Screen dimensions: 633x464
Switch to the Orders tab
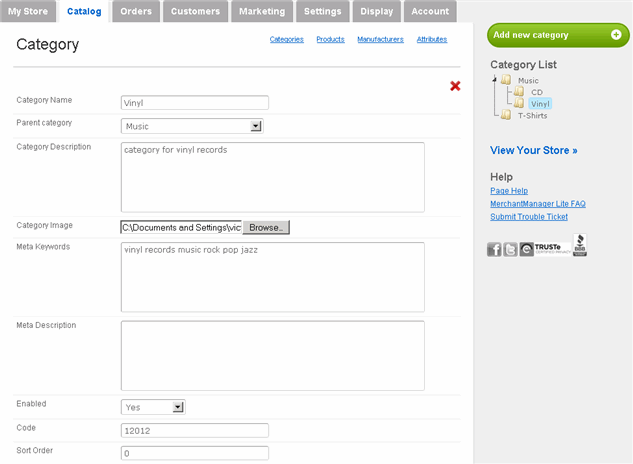135,11
